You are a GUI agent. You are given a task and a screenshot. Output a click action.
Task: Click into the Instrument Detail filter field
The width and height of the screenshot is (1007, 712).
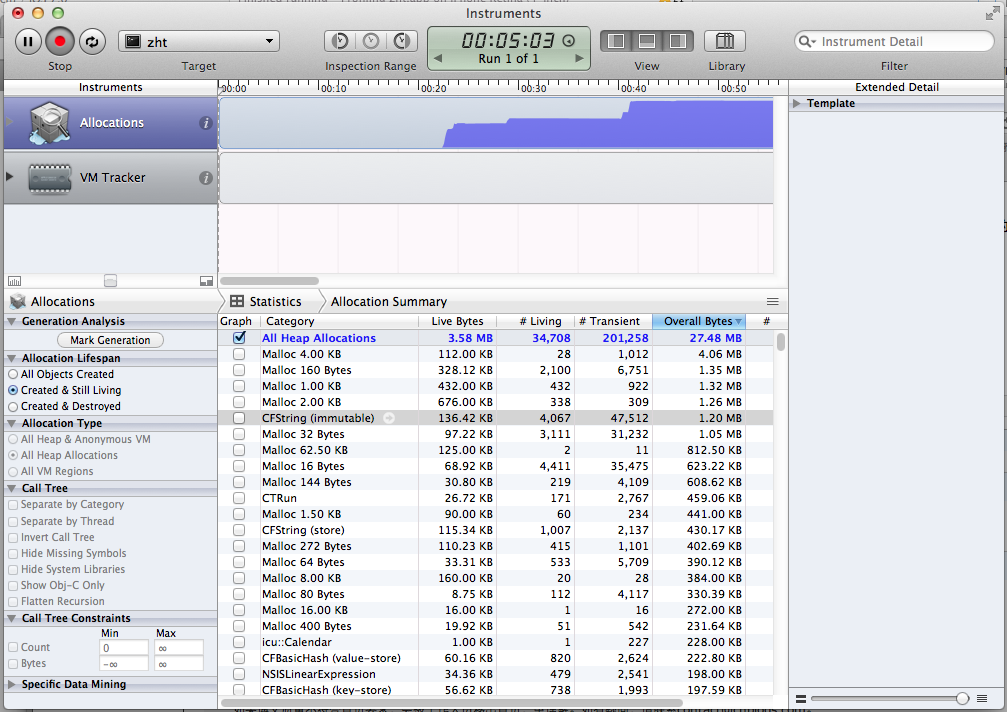point(894,42)
